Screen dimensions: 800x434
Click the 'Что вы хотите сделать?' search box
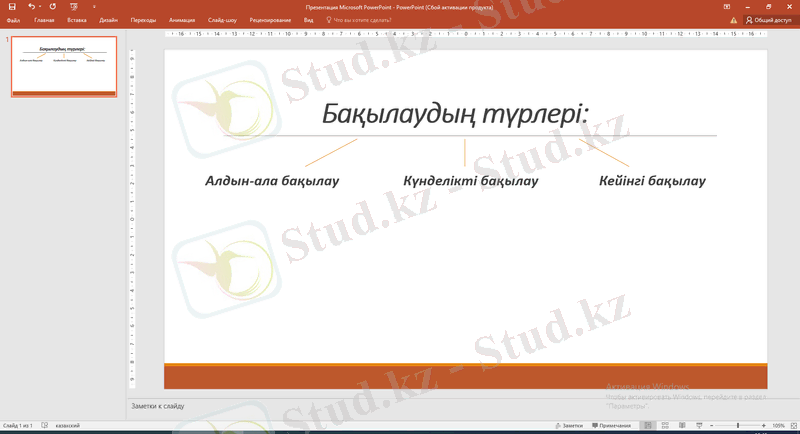click(x=359, y=20)
